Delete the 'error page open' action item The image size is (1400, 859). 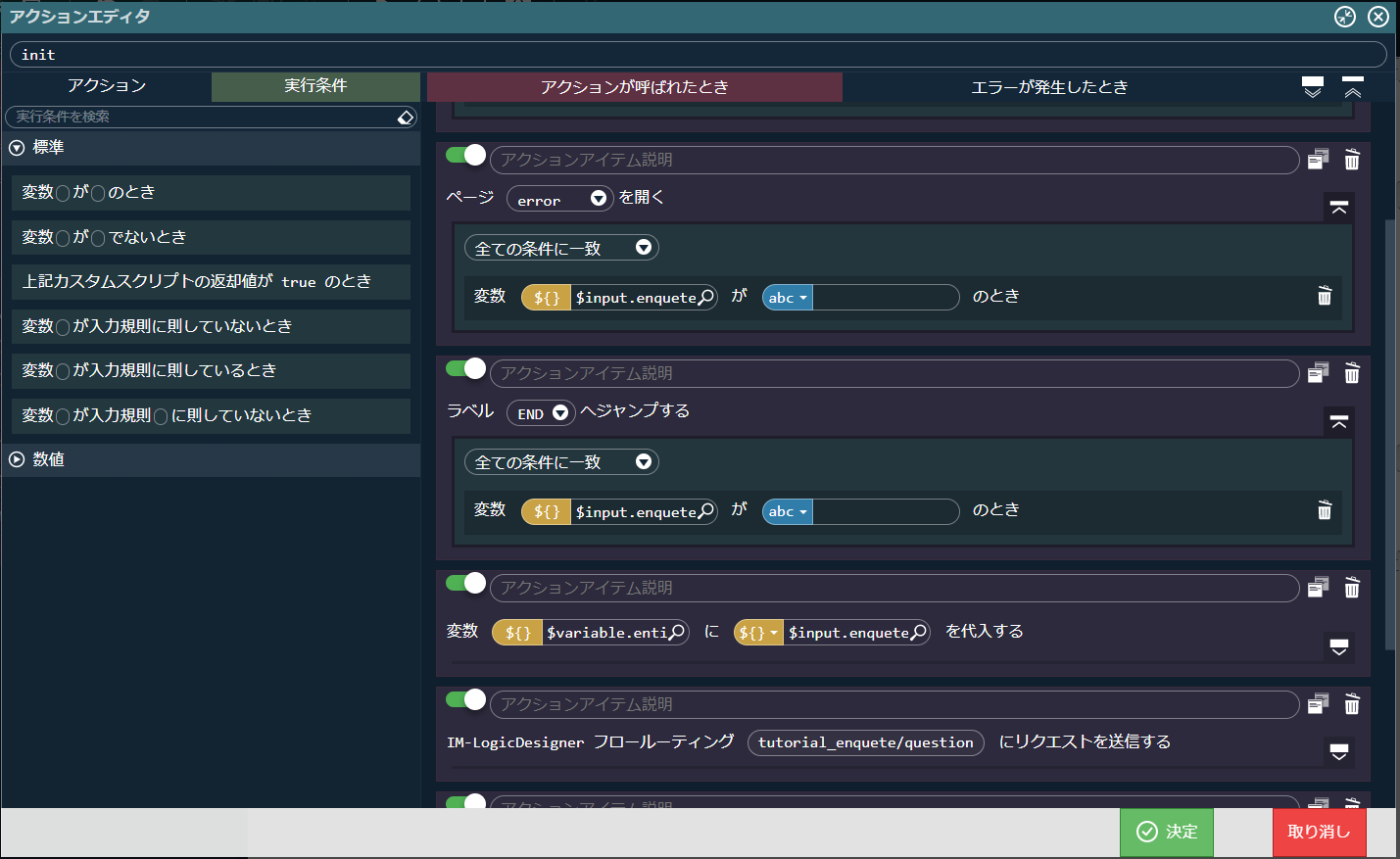1352,160
